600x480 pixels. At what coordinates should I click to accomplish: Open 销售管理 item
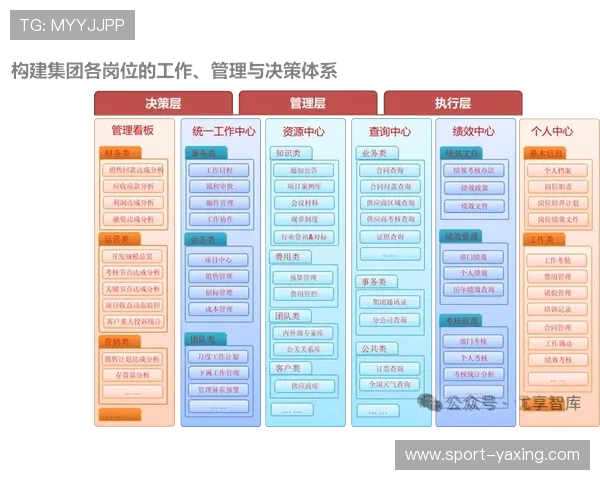point(218,276)
